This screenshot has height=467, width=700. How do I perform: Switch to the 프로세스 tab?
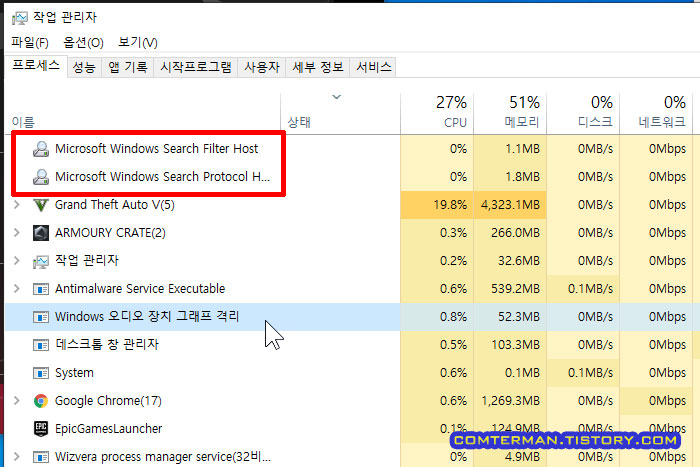pyautogui.click(x=36, y=66)
